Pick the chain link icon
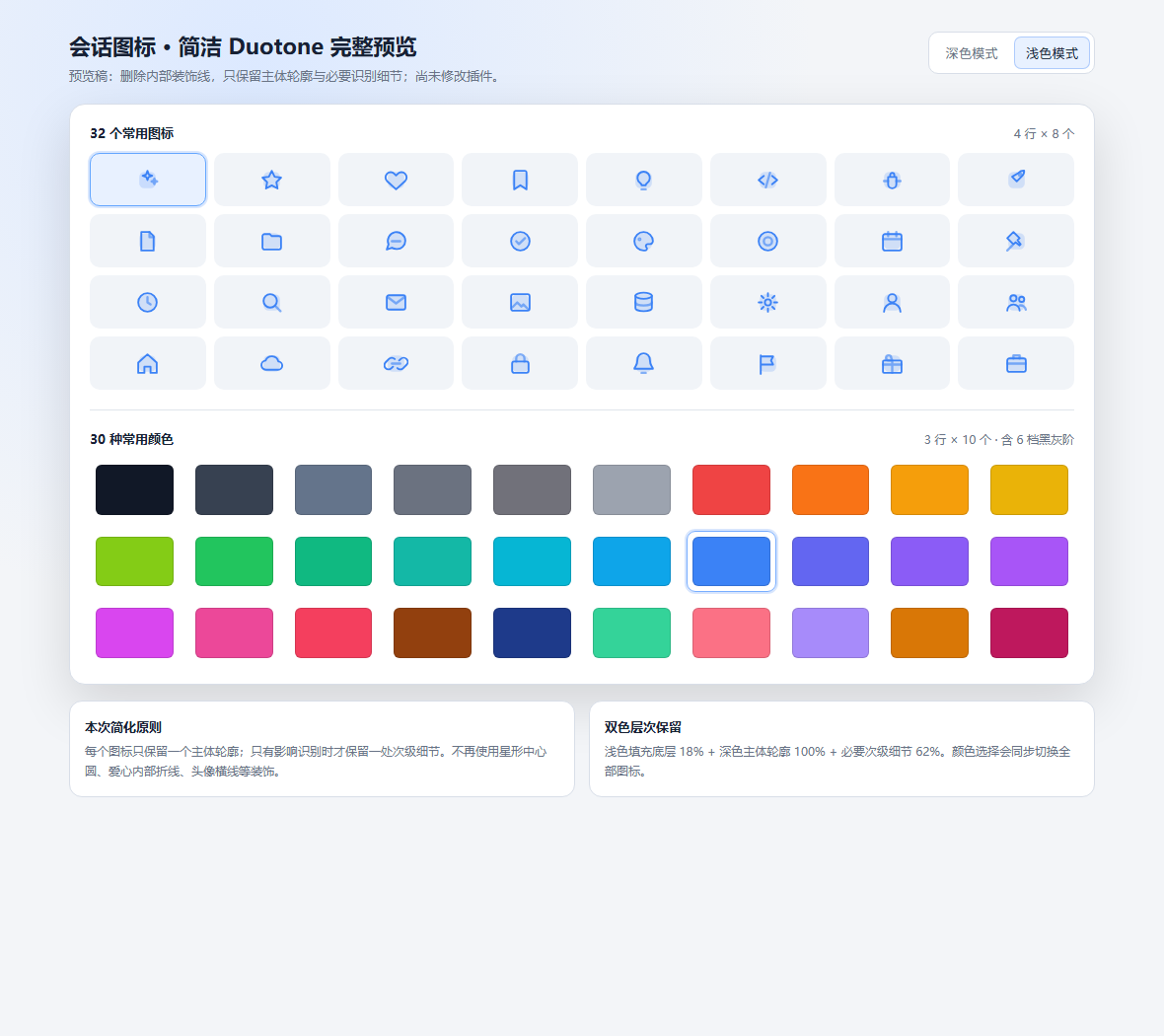The width and height of the screenshot is (1164, 1036). (x=396, y=363)
